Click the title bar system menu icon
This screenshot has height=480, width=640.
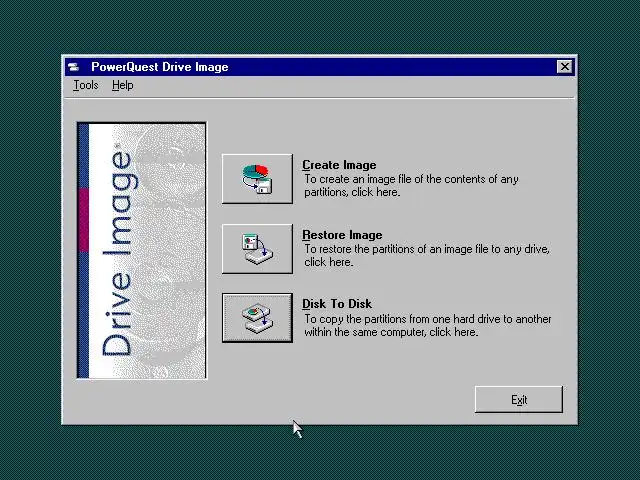tap(74, 67)
